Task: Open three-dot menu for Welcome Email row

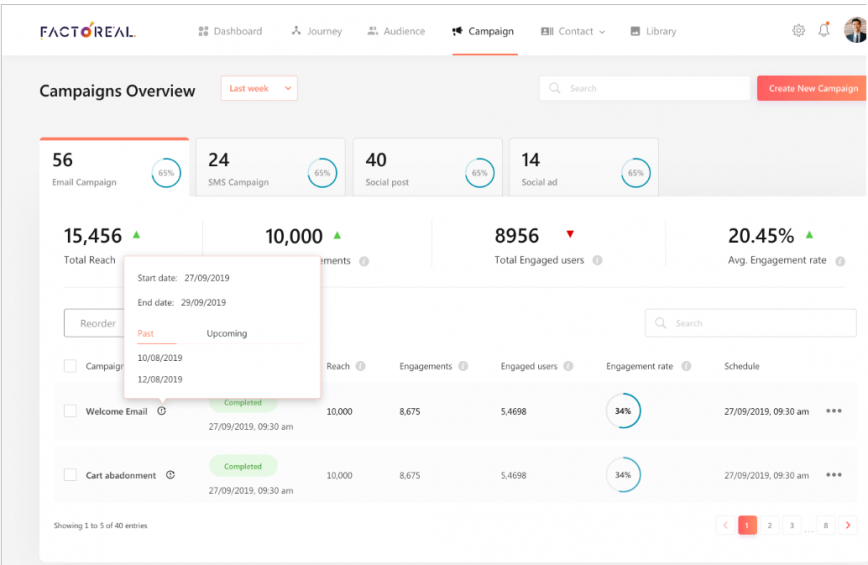Action: pyautogui.click(x=833, y=411)
